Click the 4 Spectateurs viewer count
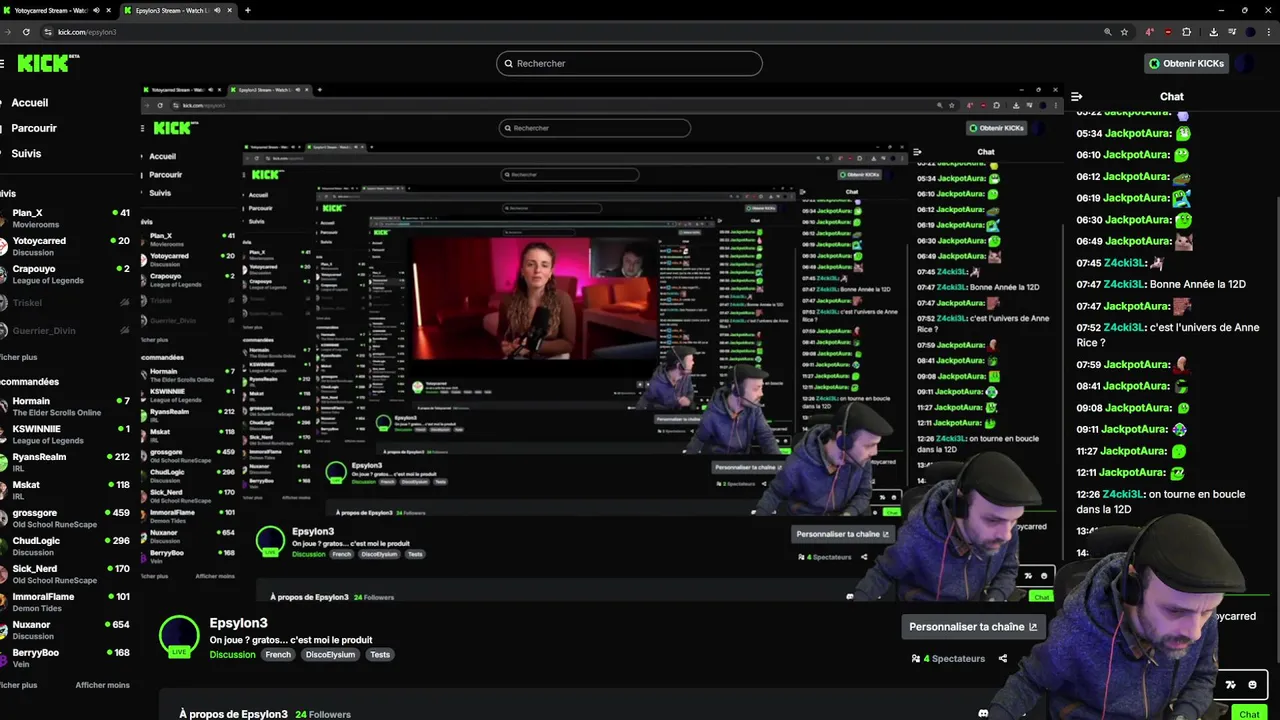Screen dimensions: 1280x720 [x=948, y=659]
